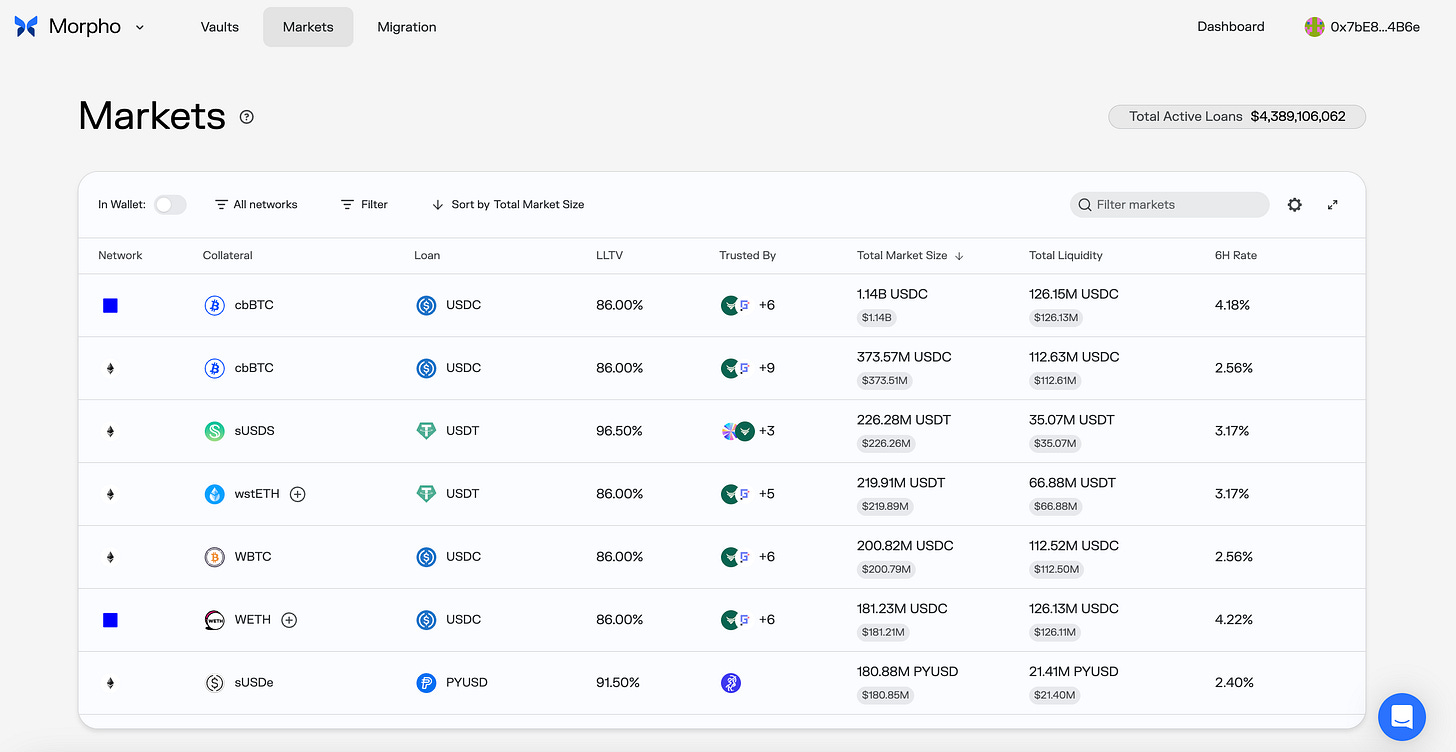
Task: Click 4.22% rate in WETH row
Action: [1234, 620]
